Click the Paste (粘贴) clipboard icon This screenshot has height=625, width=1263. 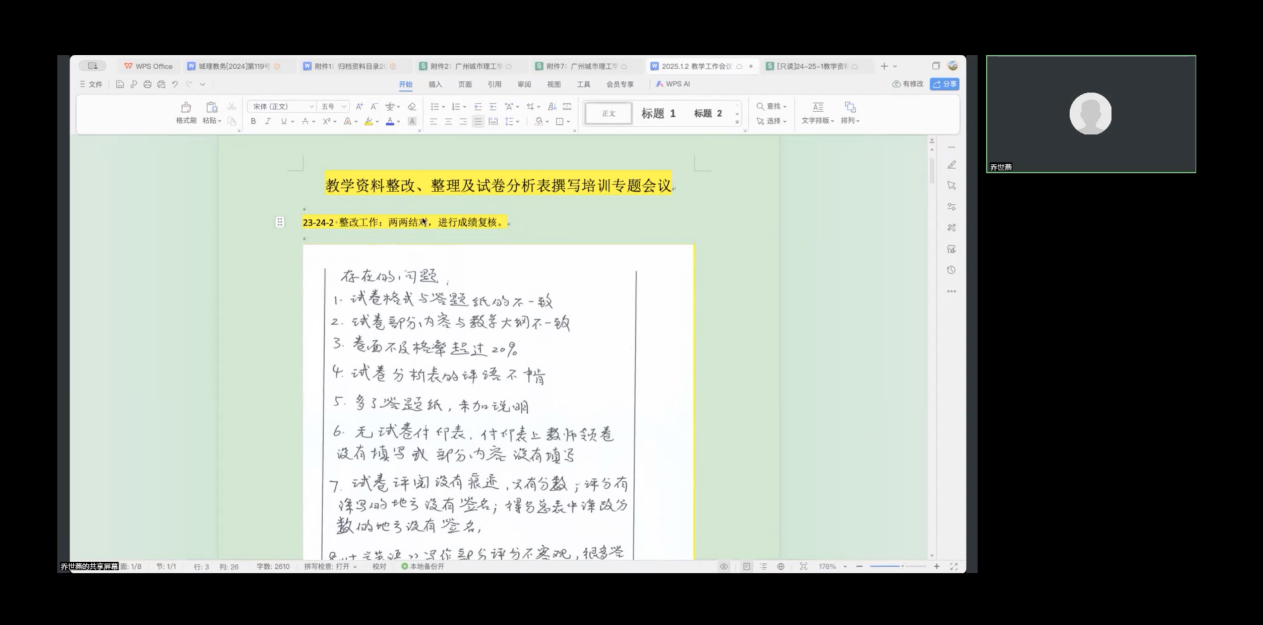coord(211,107)
